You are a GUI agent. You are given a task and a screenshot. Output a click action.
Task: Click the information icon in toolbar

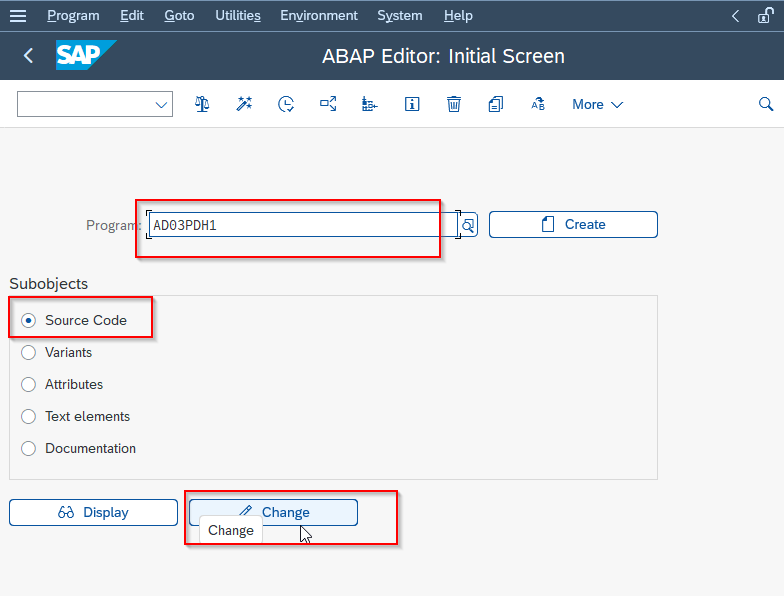[x=412, y=104]
